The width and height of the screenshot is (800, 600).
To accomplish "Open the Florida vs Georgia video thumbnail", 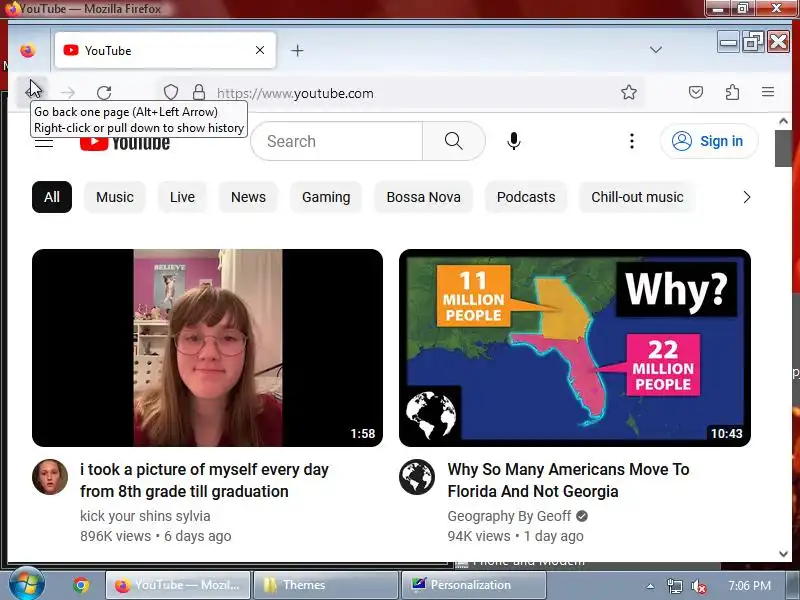I will pyautogui.click(x=574, y=348).
